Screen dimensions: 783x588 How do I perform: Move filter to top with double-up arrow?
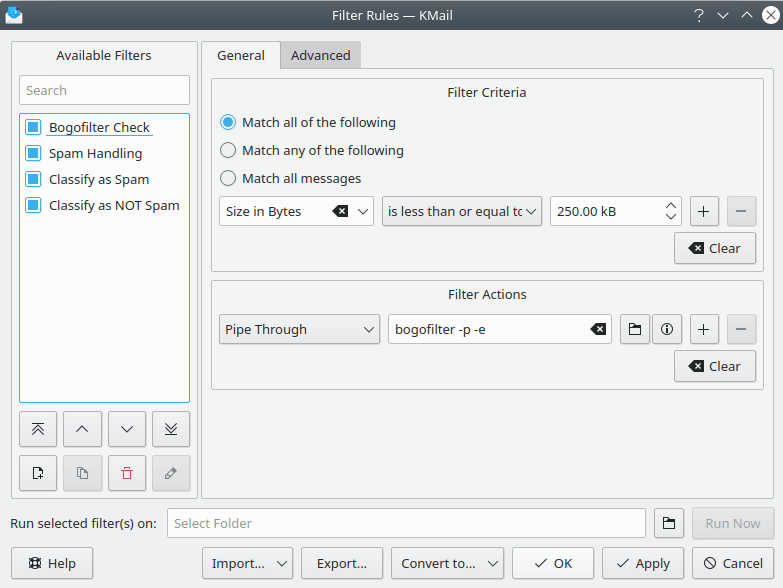(x=38, y=429)
